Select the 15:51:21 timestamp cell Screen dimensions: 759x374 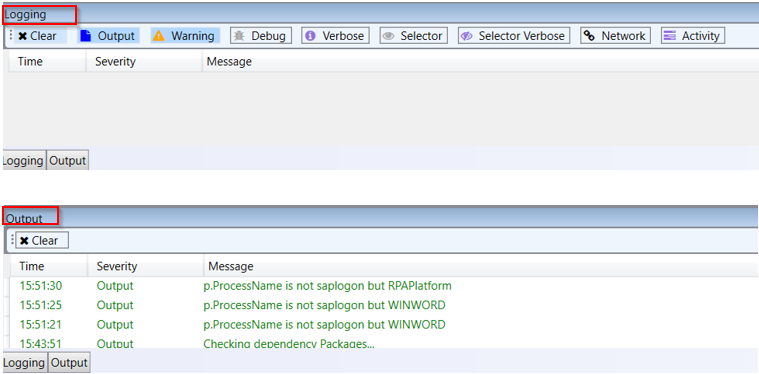(x=41, y=325)
